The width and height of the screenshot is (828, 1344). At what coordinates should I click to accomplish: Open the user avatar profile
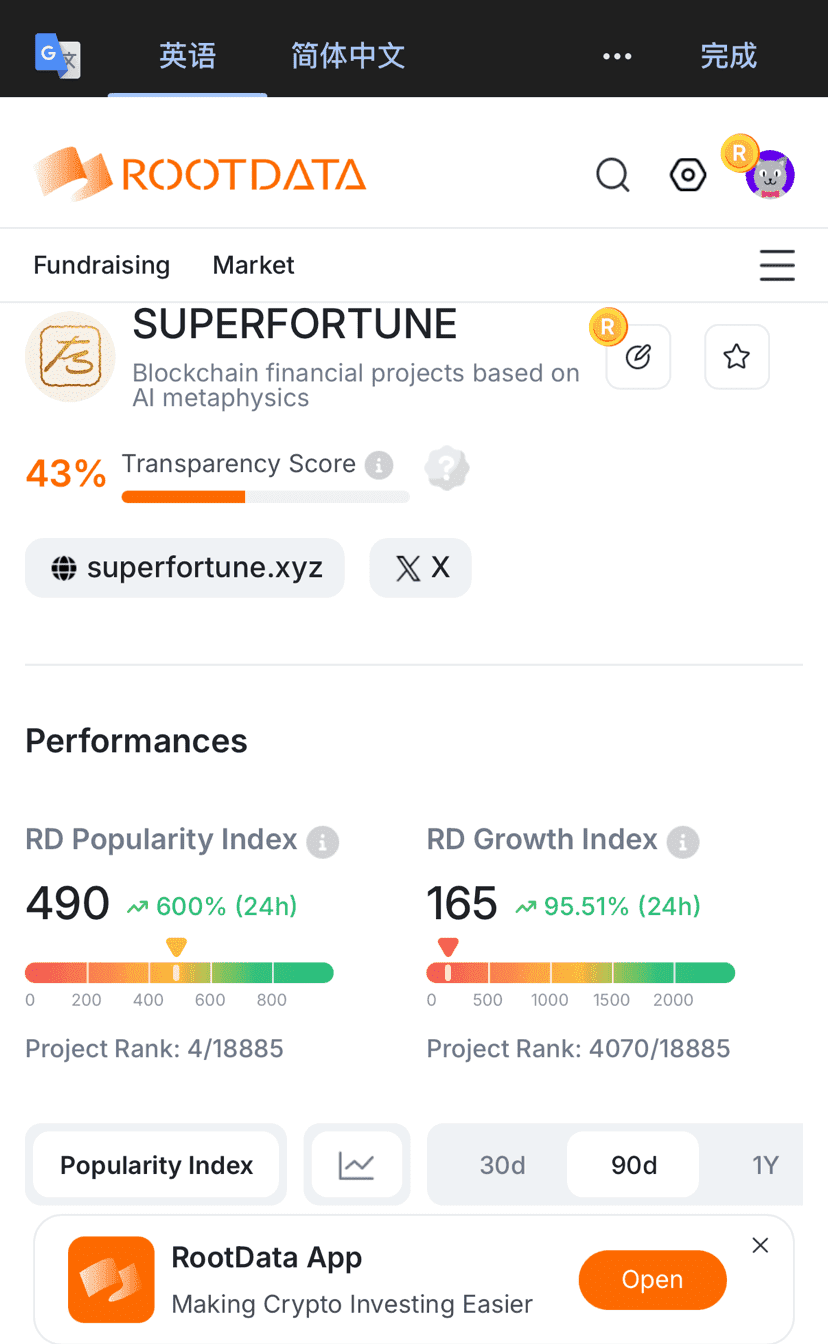pyautogui.click(x=769, y=176)
